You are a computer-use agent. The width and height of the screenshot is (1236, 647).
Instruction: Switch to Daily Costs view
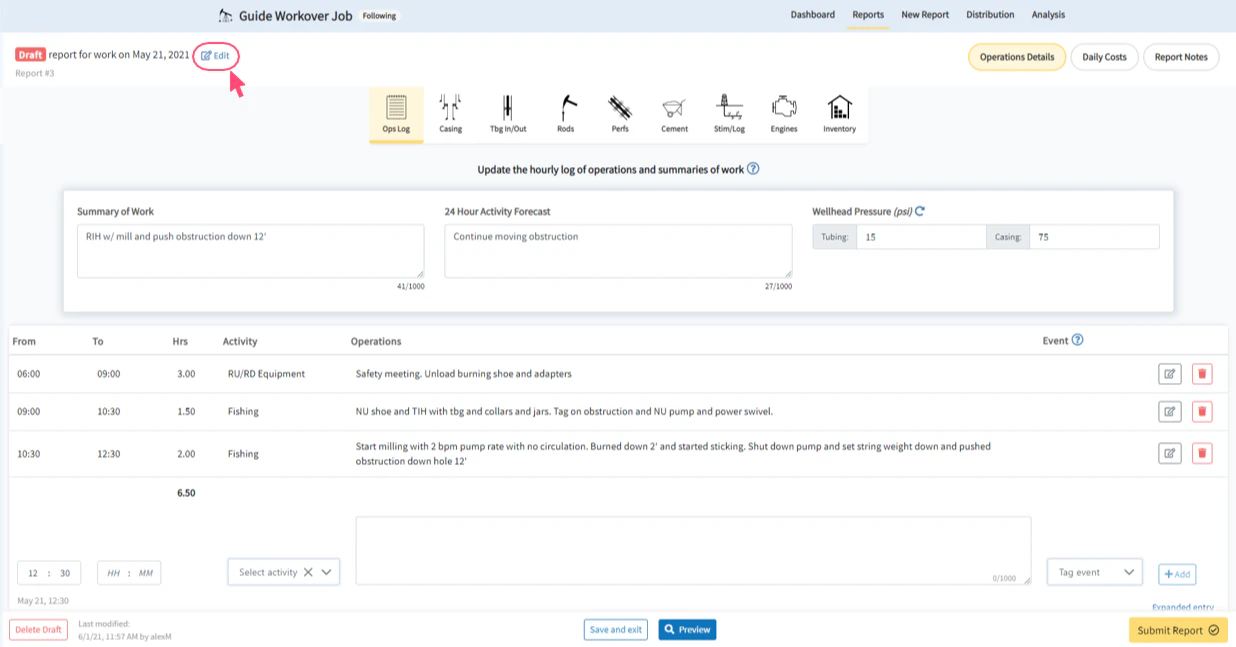click(x=1104, y=57)
